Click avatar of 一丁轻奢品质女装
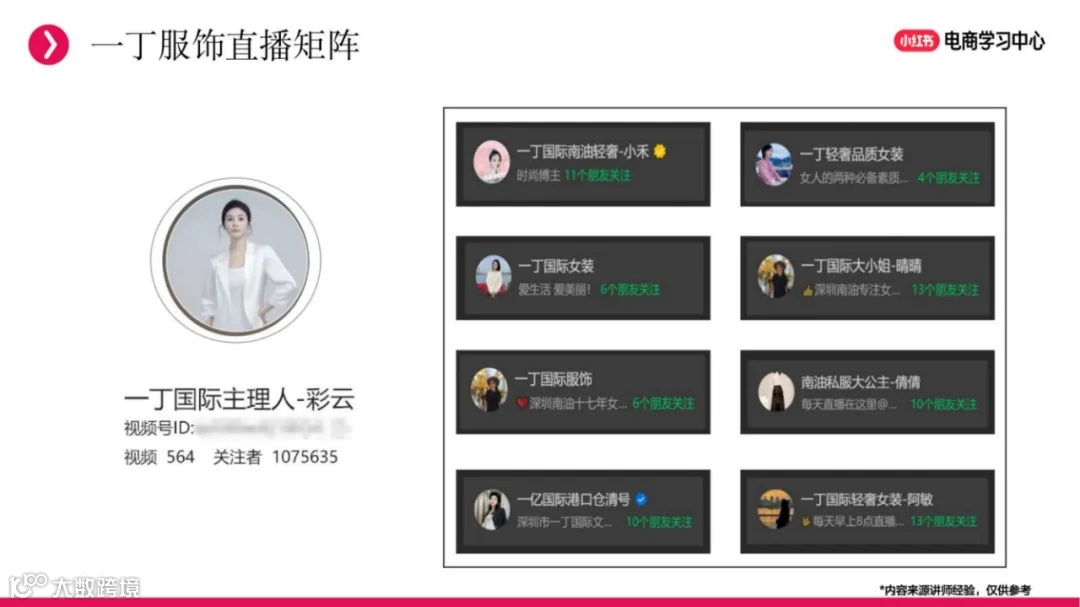 pos(774,165)
